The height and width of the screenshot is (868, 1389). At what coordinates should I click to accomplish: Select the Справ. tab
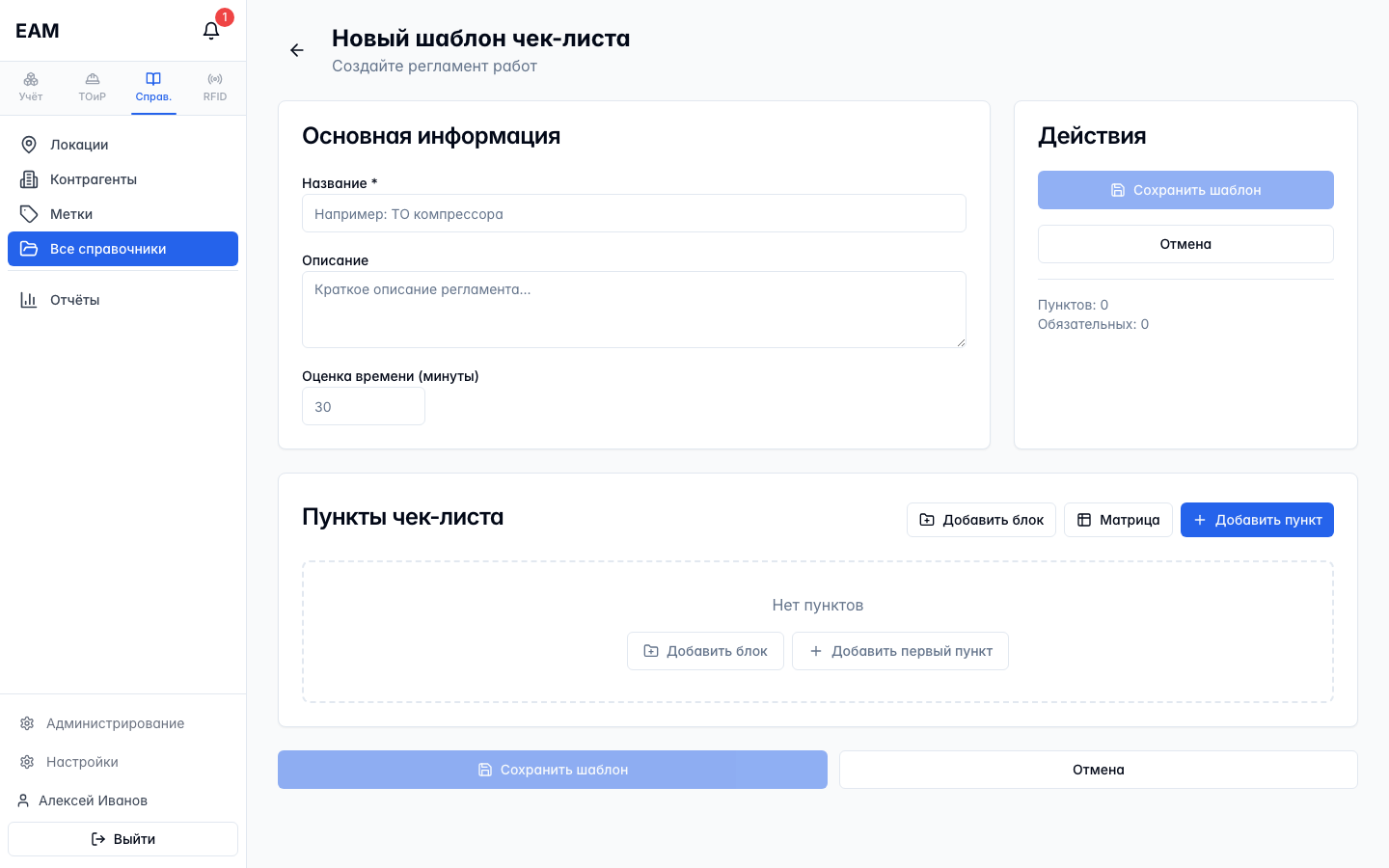pyautogui.click(x=153, y=87)
